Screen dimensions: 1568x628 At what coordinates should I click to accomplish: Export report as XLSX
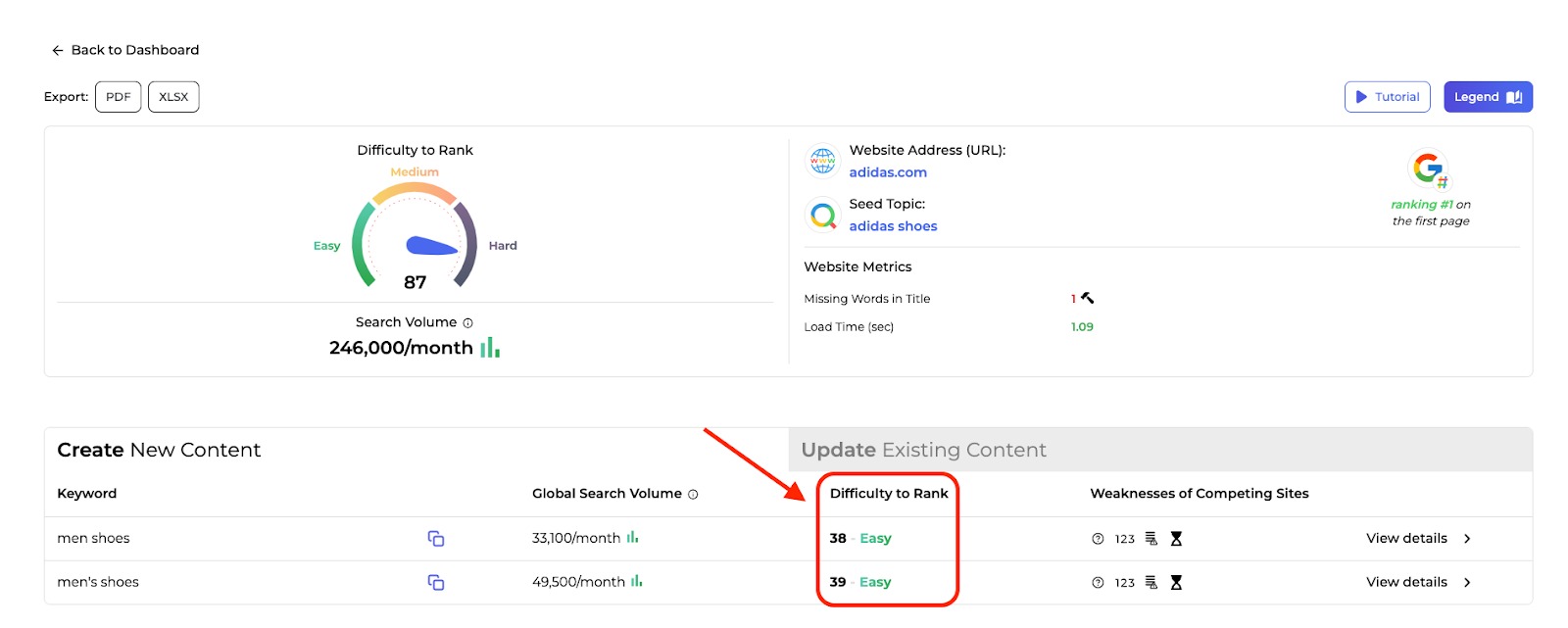173,97
